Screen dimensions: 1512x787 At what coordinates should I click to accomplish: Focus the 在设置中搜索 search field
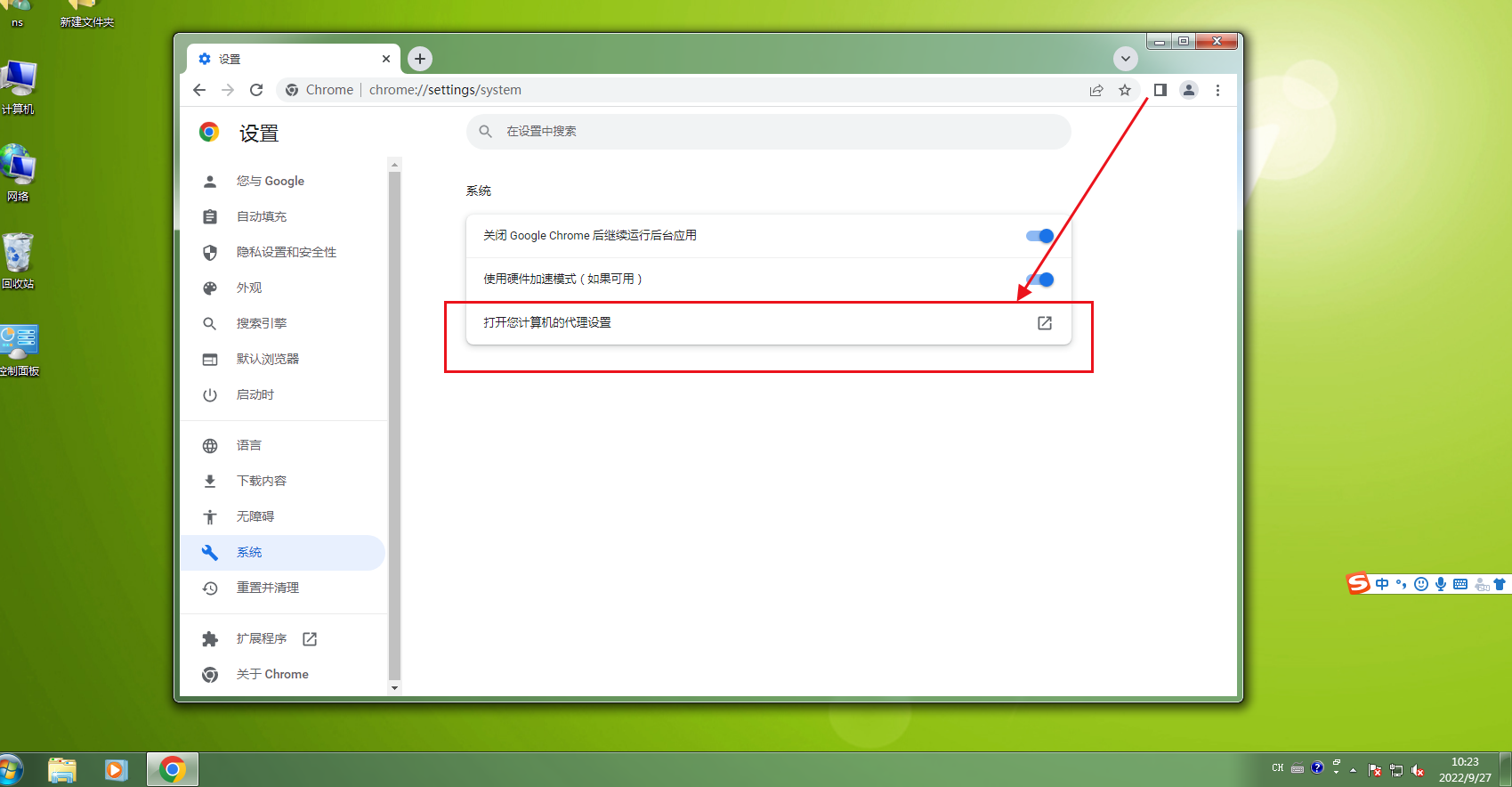(x=769, y=131)
